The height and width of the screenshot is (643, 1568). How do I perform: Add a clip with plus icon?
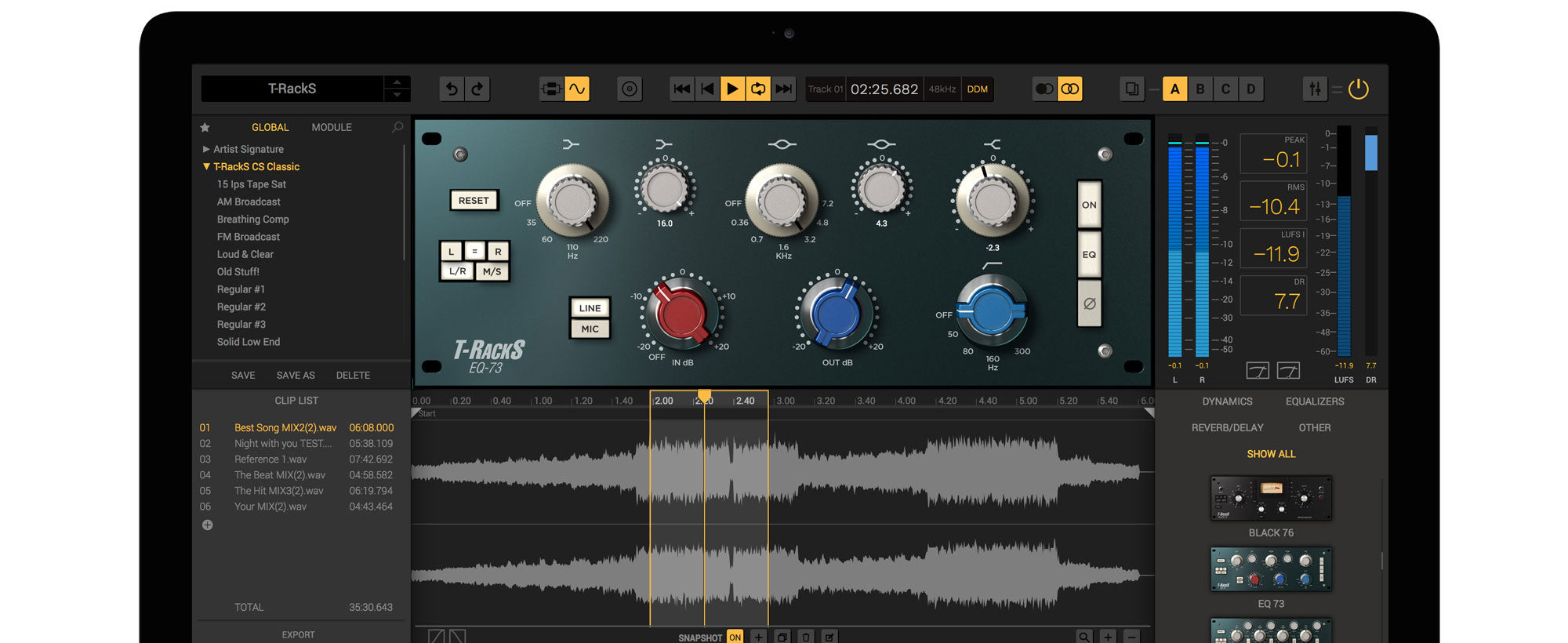(x=207, y=525)
